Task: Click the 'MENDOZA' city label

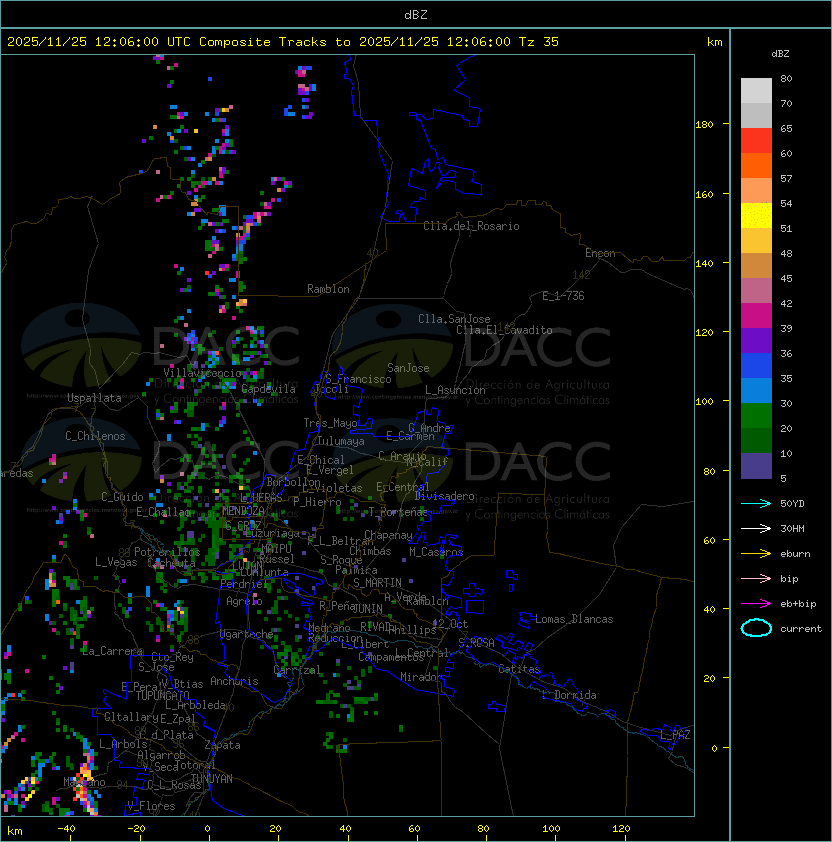Action: [x=243, y=510]
